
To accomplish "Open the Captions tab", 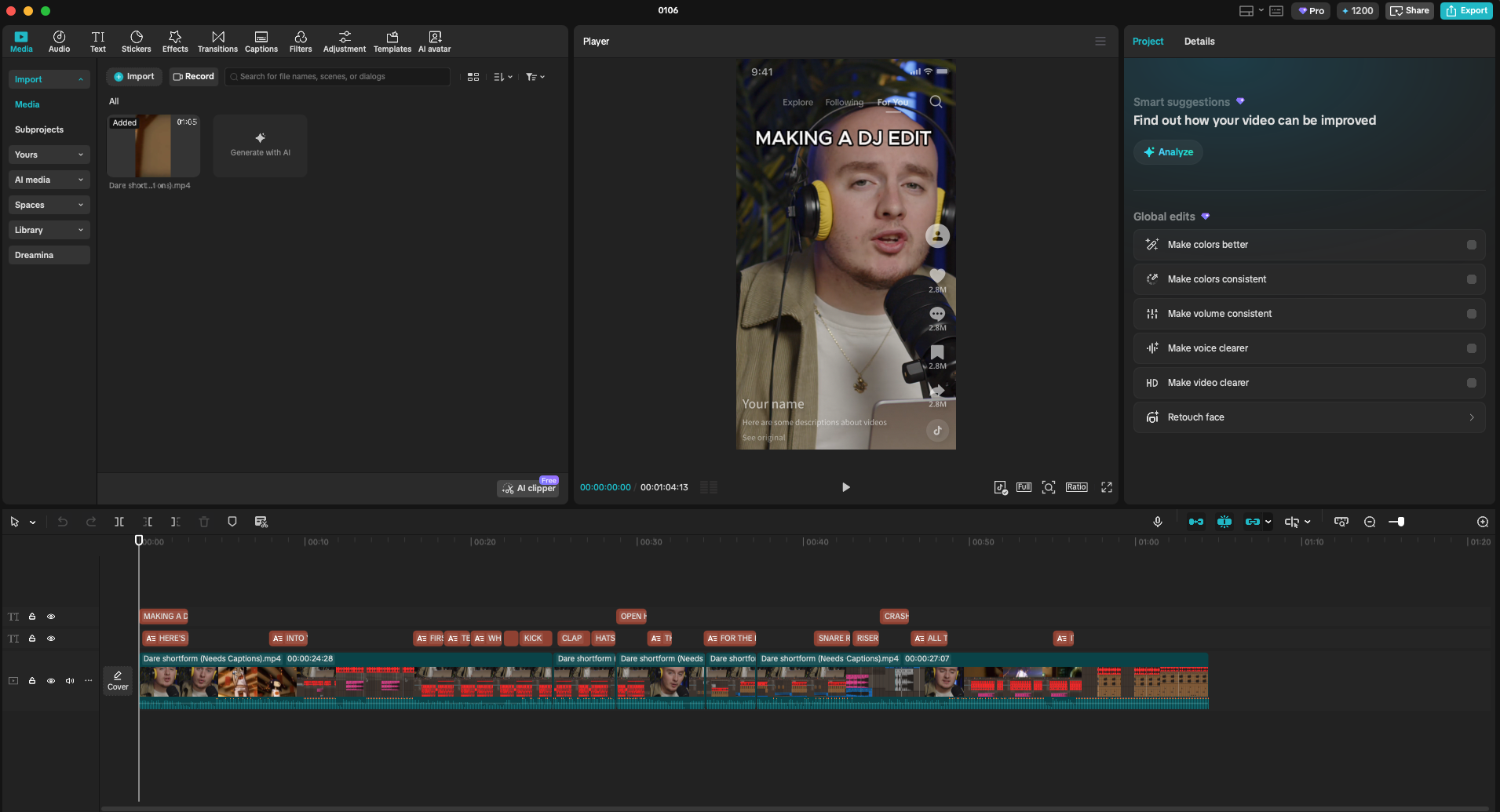I will [261, 42].
